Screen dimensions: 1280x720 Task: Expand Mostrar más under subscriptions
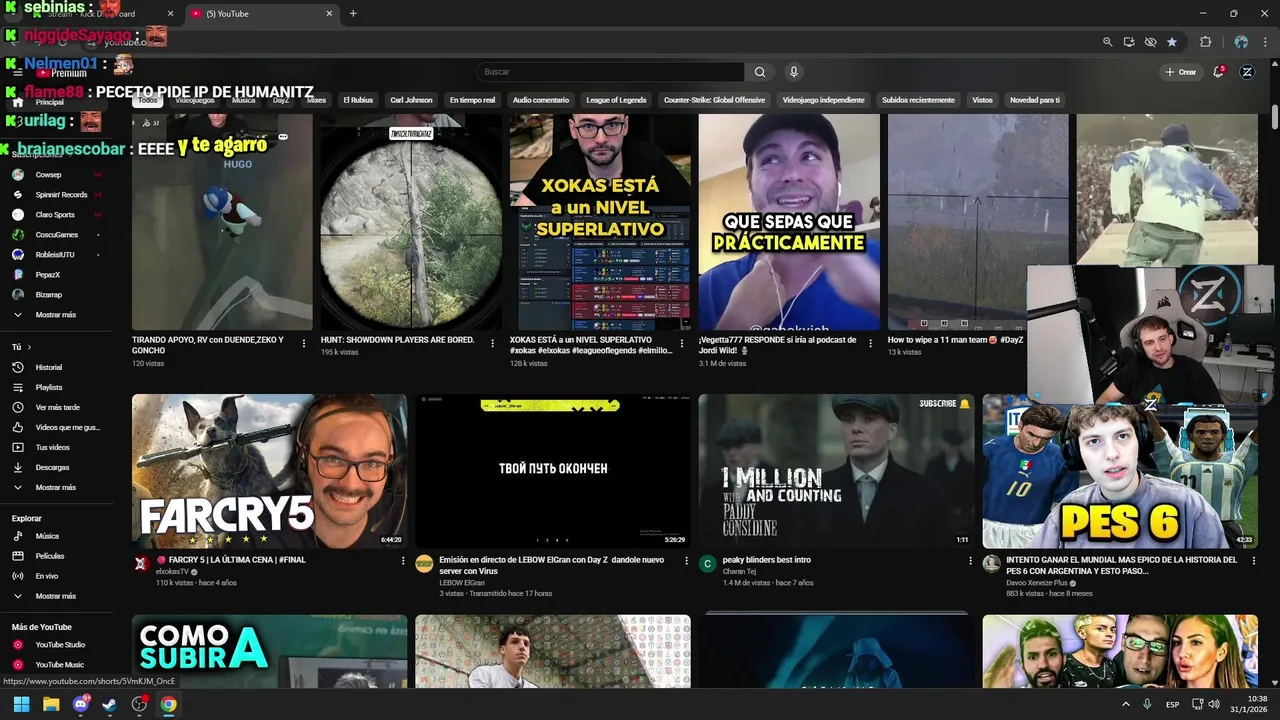[x=57, y=315]
